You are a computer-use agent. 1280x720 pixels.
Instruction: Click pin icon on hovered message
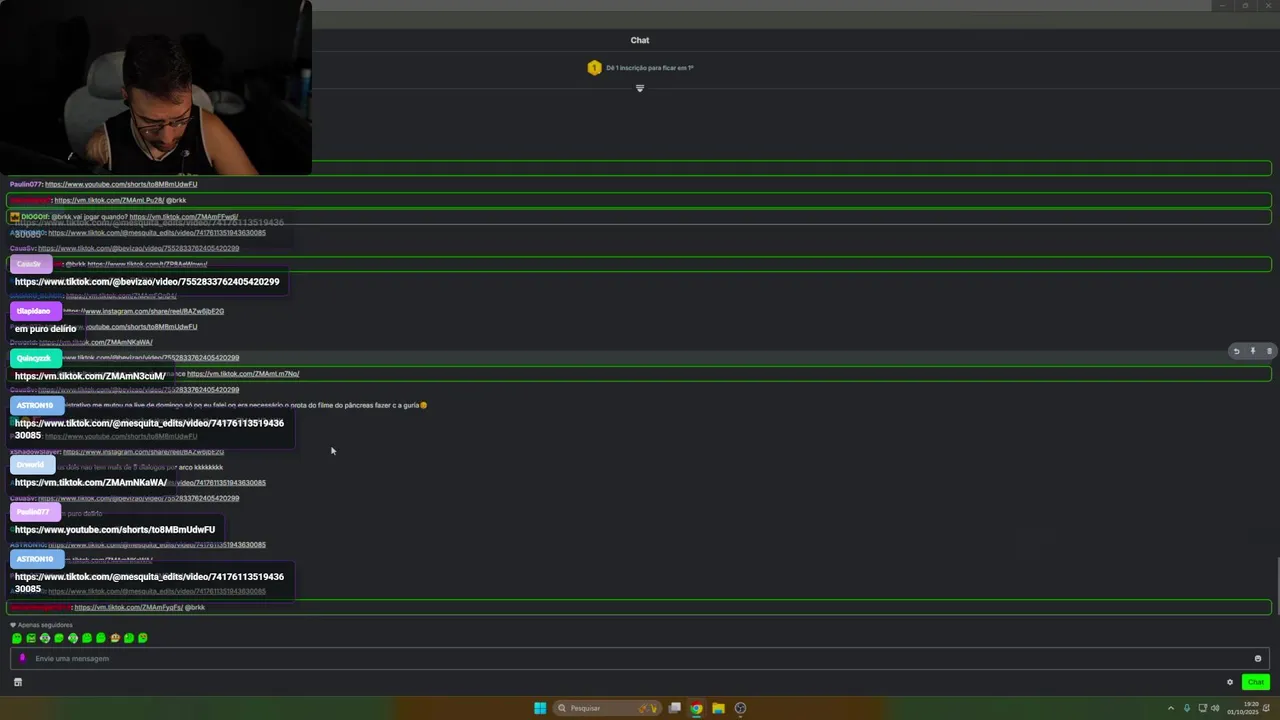(x=1252, y=351)
